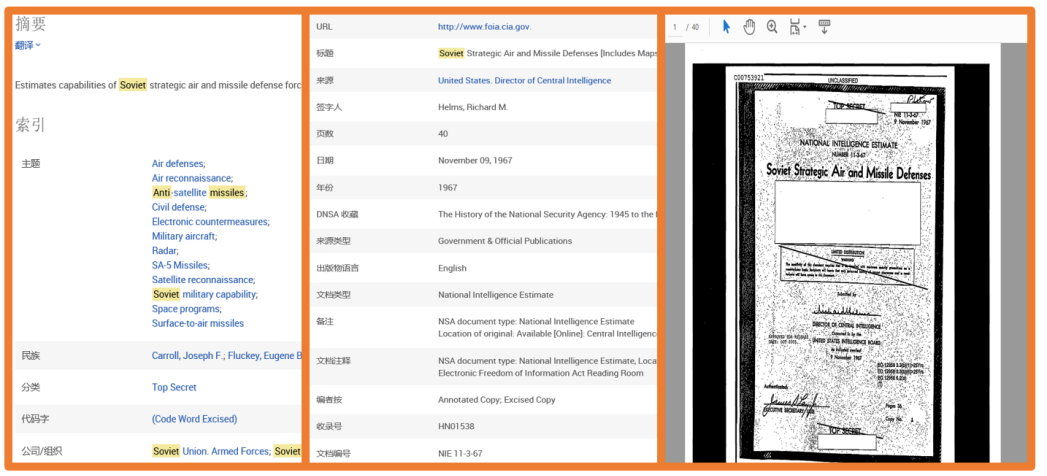Click the Air defenses subject link
The image size is (1047, 476).
tap(178, 164)
